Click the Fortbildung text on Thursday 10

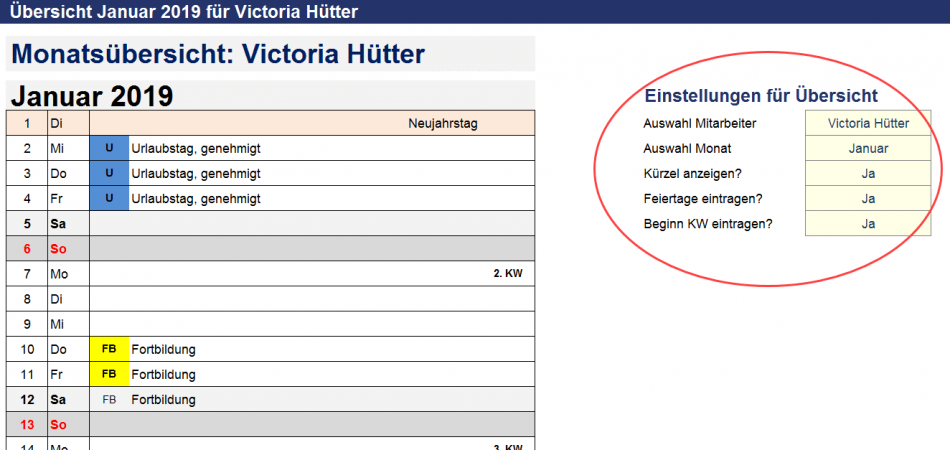point(163,349)
